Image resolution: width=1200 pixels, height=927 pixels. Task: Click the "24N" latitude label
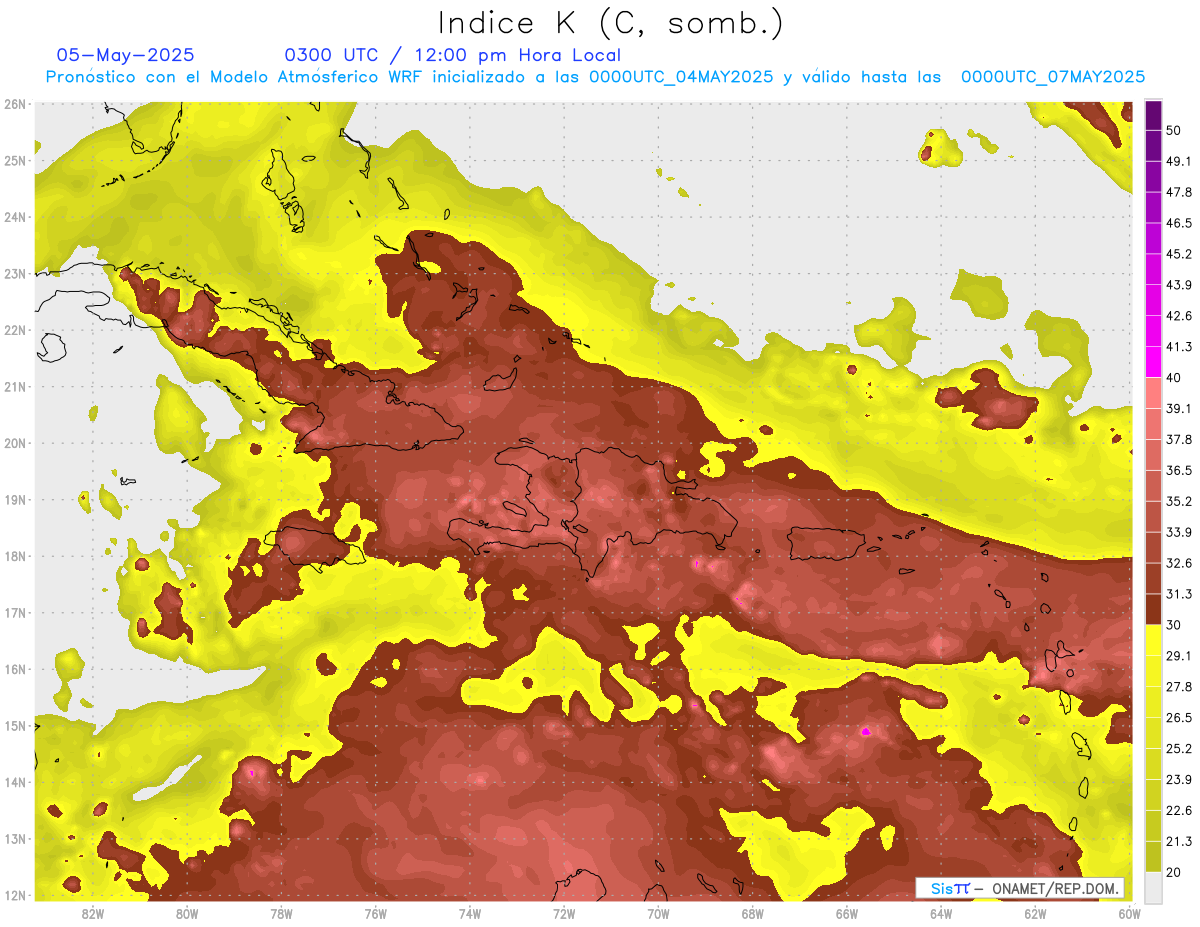coord(15,217)
